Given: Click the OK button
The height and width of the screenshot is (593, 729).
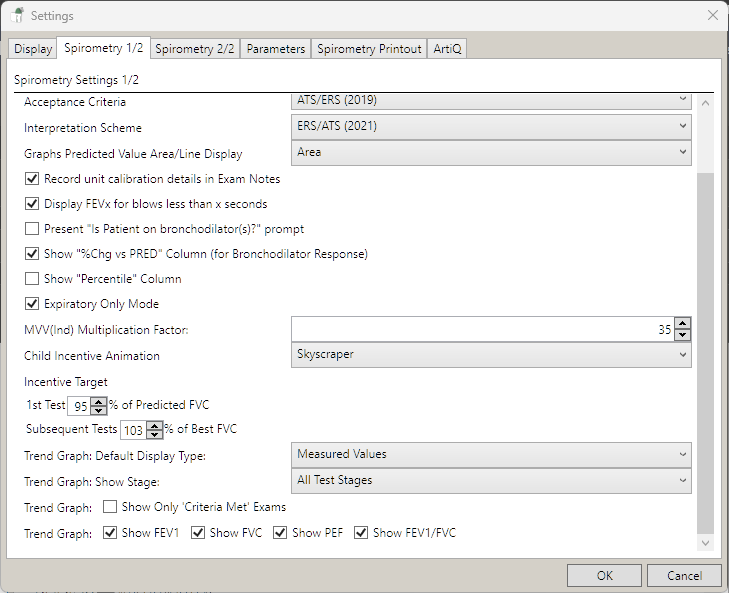Looking at the screenshot, I should tap(604, 575).
